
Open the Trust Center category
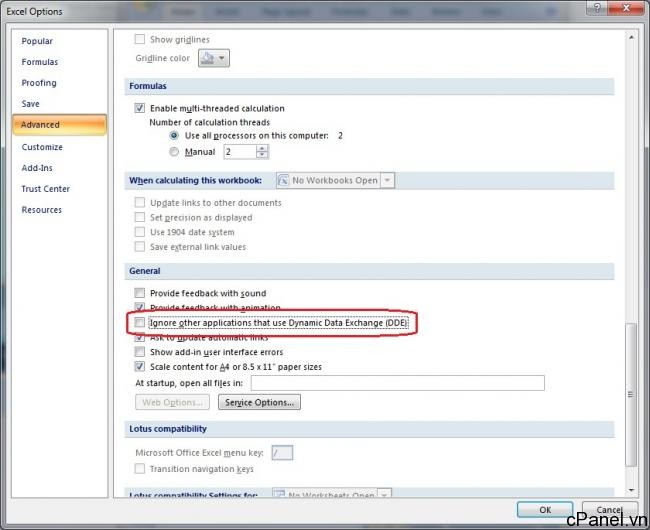pyautogui.click(x=46, y=189)
